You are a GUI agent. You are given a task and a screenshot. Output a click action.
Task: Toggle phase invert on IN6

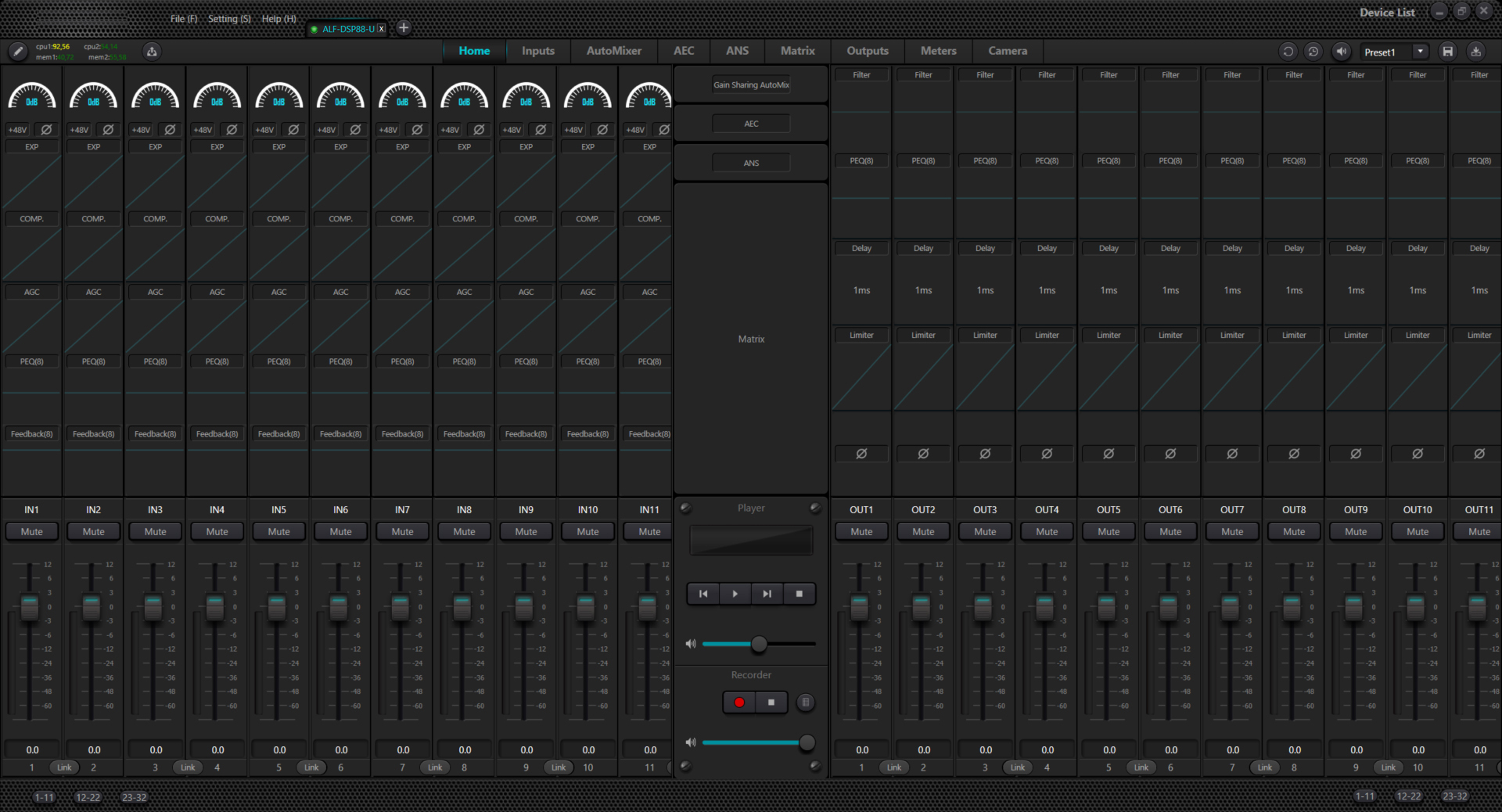point(355,130)
